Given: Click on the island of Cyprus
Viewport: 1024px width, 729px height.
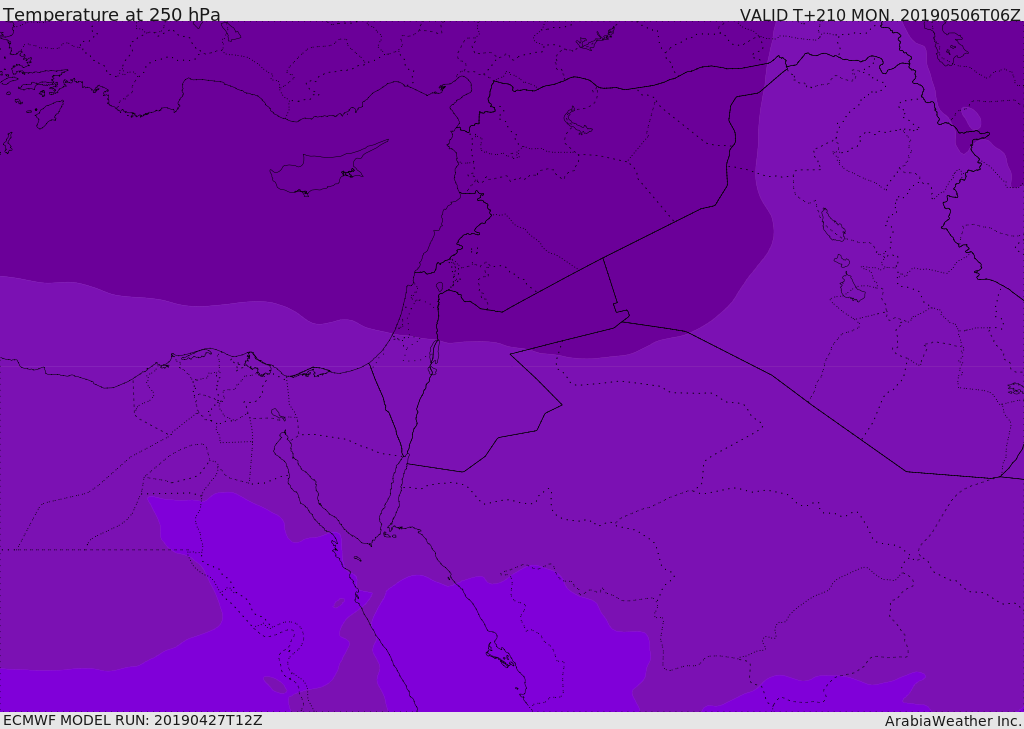Looking at the screenshot, I should 320,174.
